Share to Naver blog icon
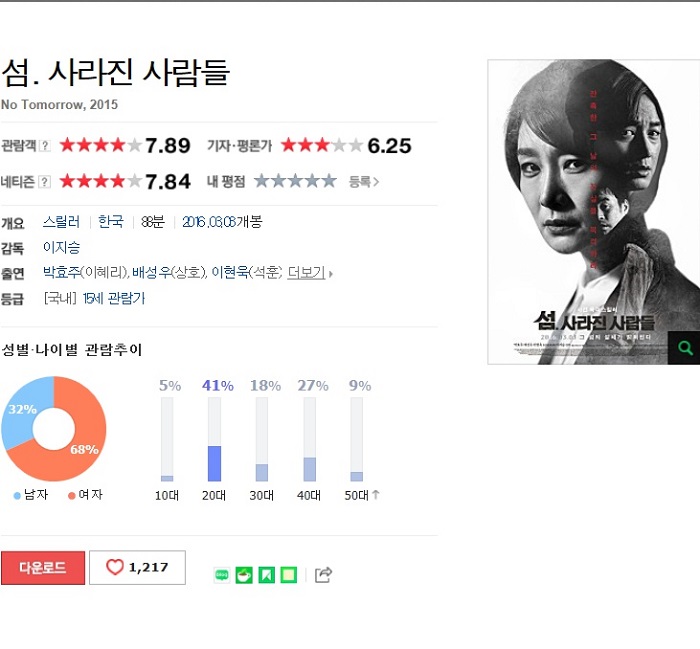The image size is (700, 649). coord(222,575)
